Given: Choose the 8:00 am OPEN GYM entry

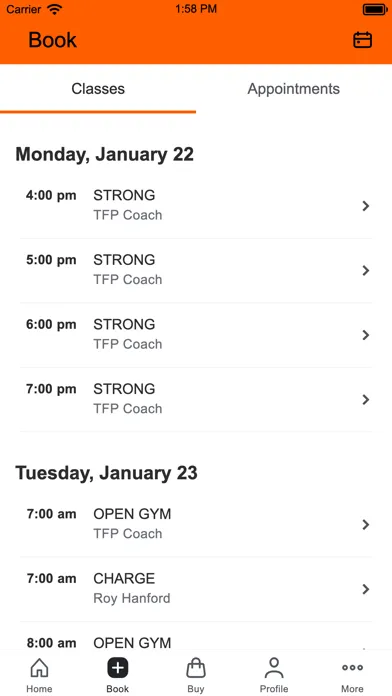Looking at the screenshot, I should tap(196, 643).
